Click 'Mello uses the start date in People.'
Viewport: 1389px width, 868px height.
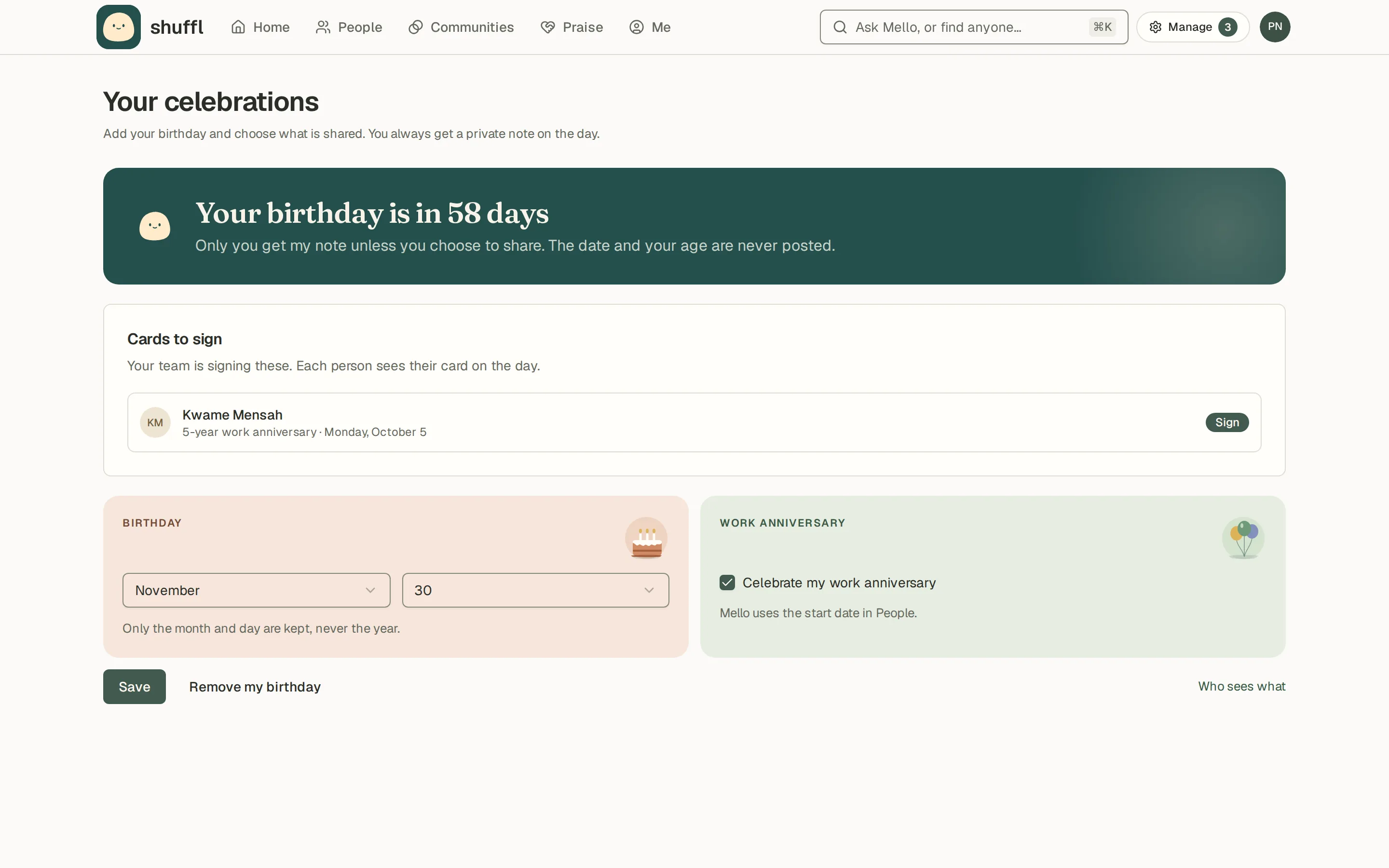pyautogui.click(x=818, y=613)
